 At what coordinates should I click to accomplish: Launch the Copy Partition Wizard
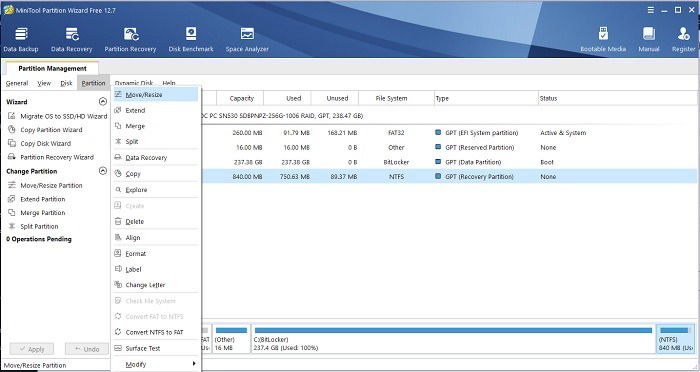coord(45,130)
